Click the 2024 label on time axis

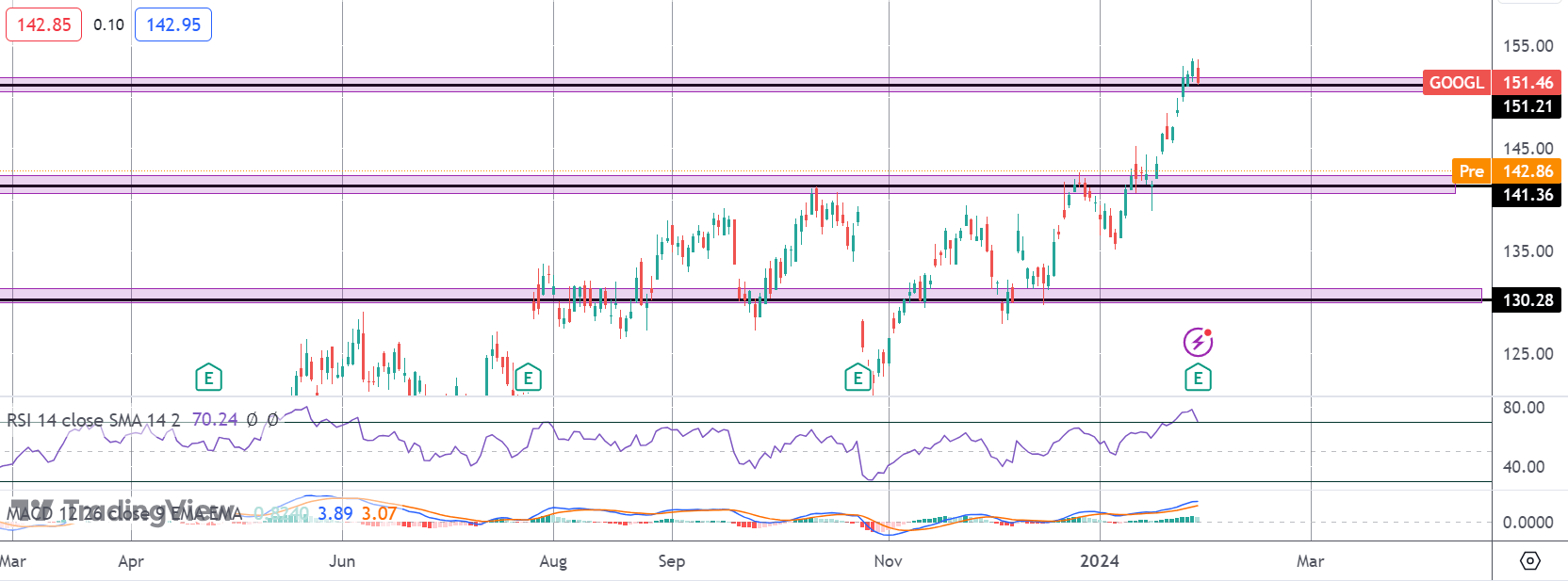(x=1100, y=561)
